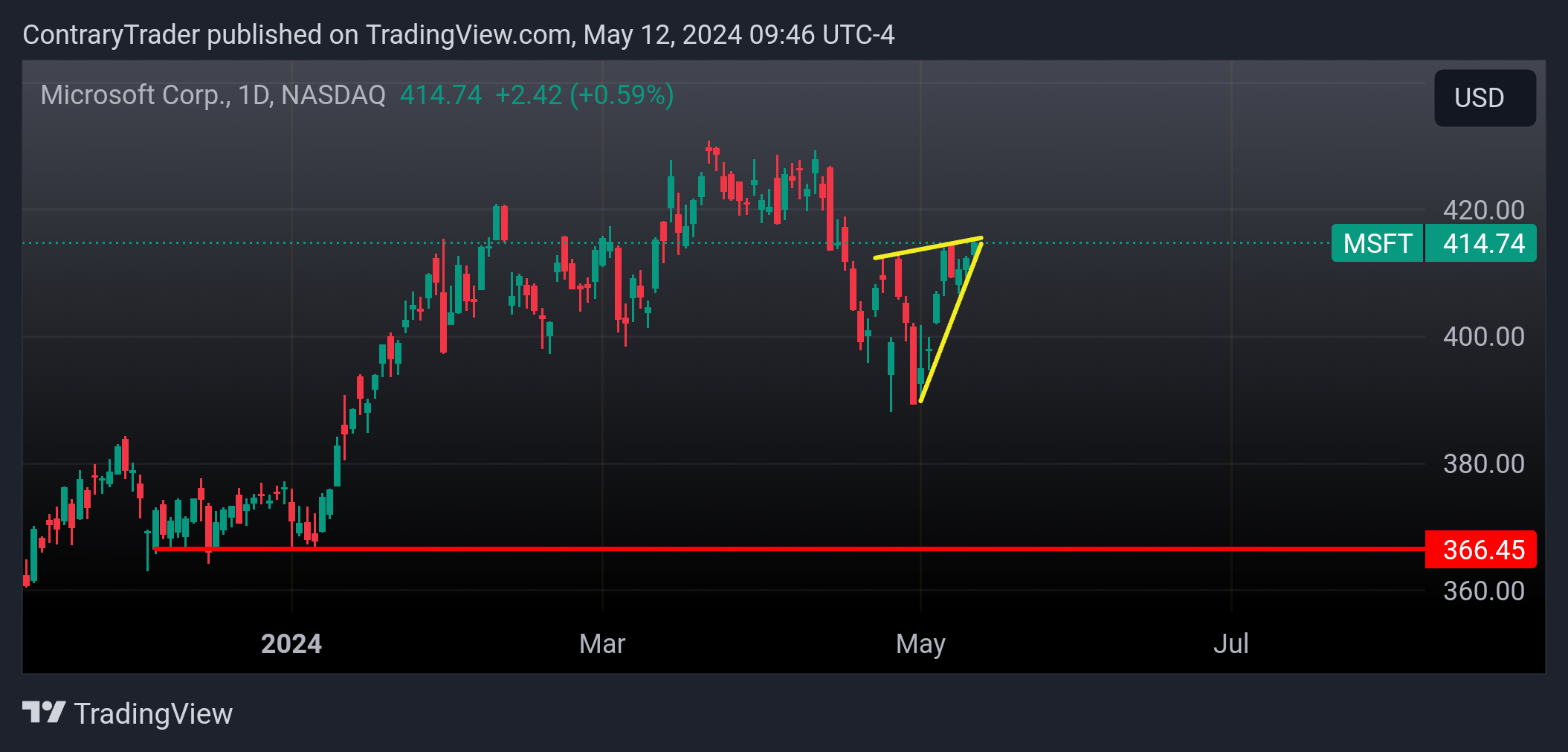Open the TradingView brand text link

(x=153, y=713)
